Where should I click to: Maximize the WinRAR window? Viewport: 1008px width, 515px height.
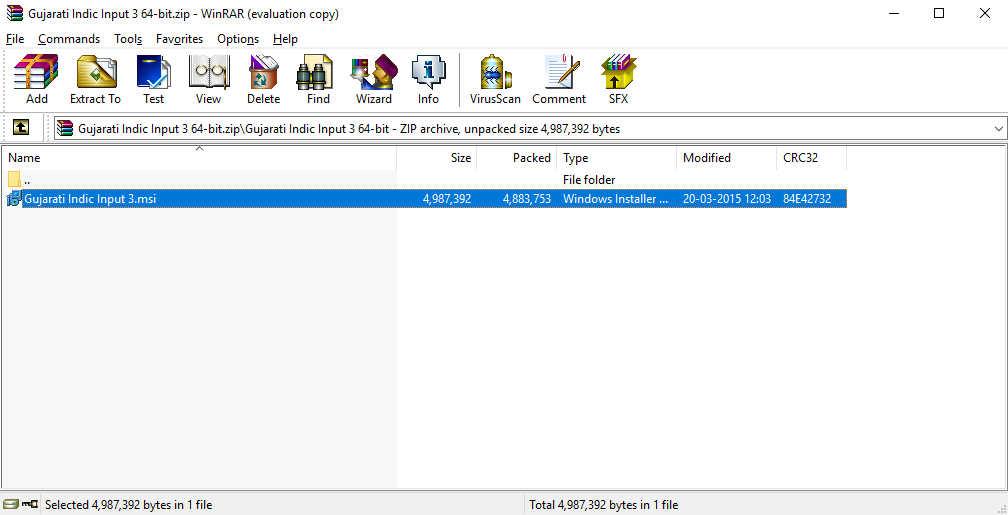[939, 14]
